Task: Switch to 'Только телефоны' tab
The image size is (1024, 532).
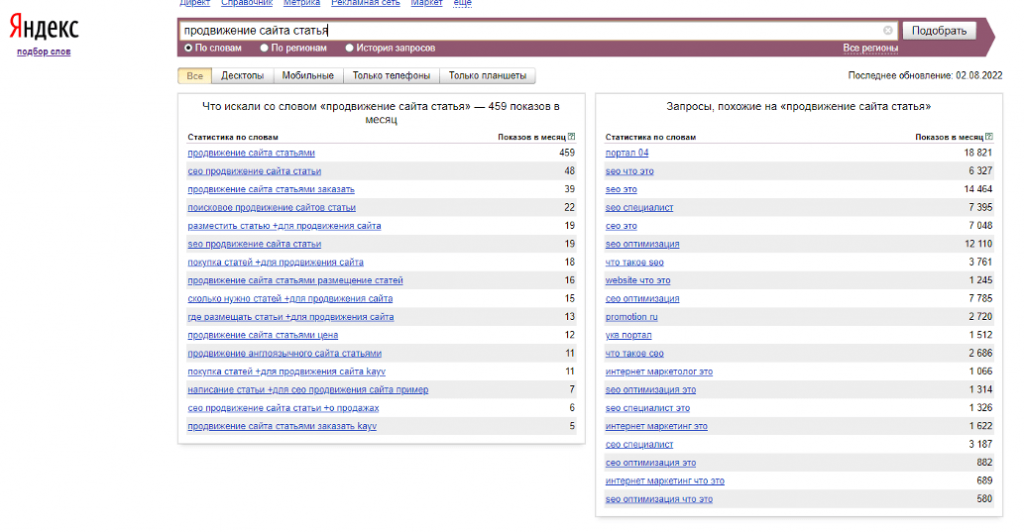Action: point(391,76)
